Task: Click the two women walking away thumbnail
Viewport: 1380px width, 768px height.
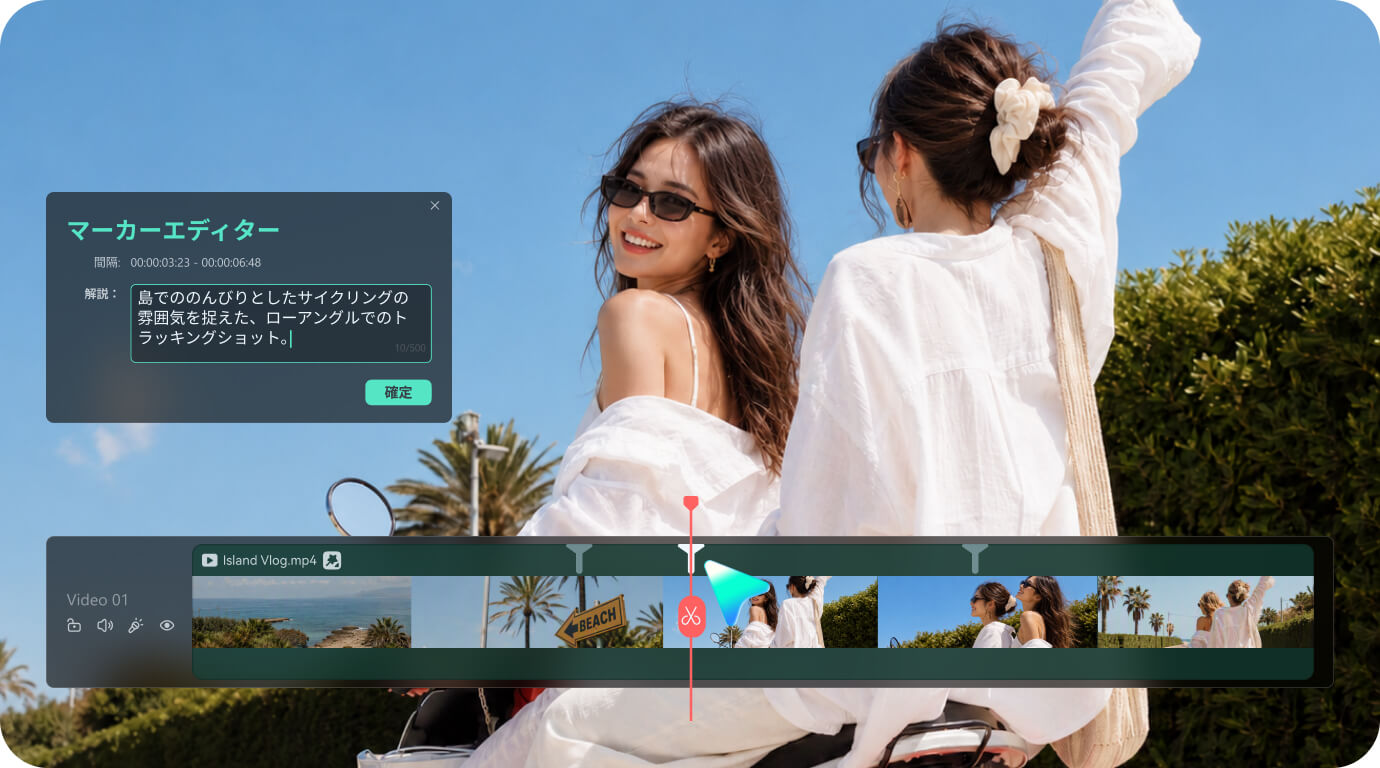Action: pos(1205,612)
